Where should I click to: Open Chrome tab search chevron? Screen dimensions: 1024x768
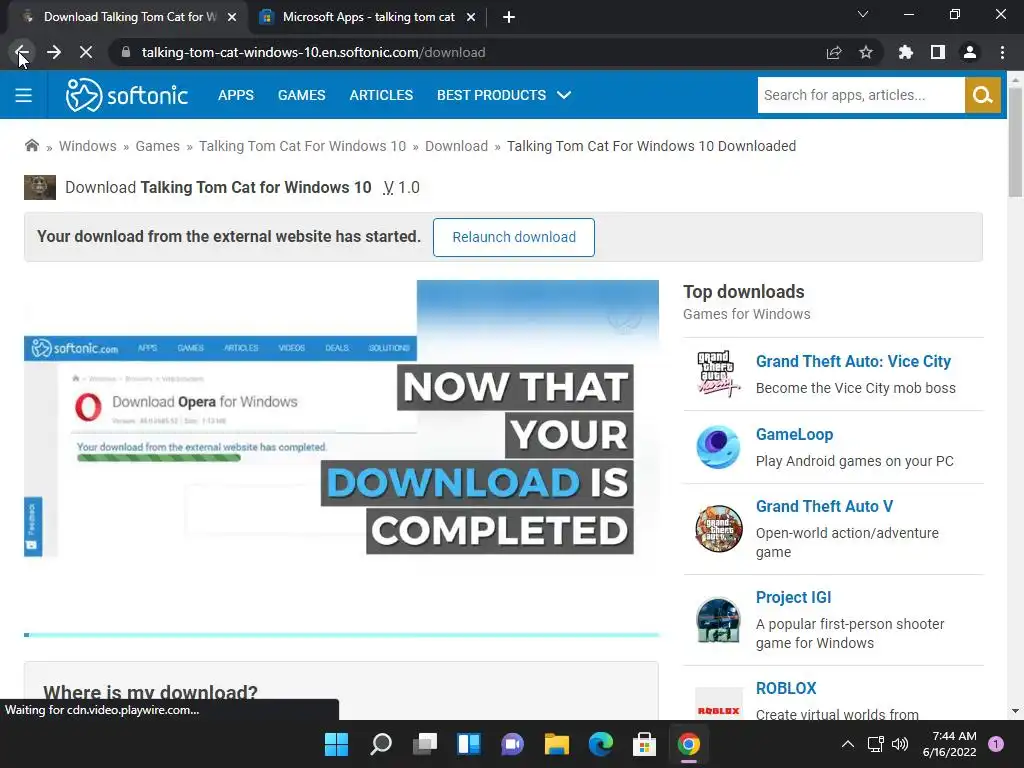point(863,15)
